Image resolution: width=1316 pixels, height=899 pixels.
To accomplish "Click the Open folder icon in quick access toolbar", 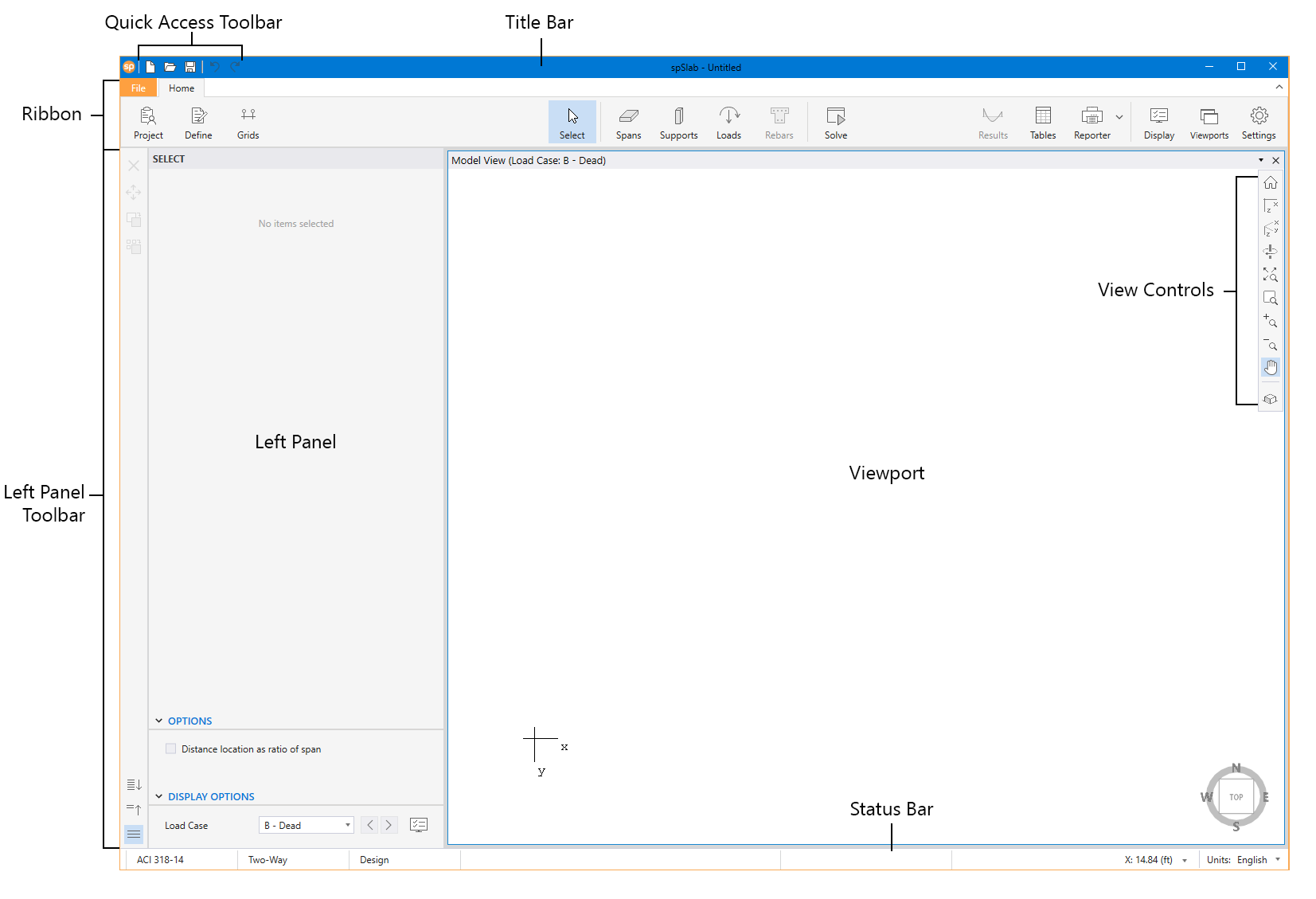I will 170,67.
